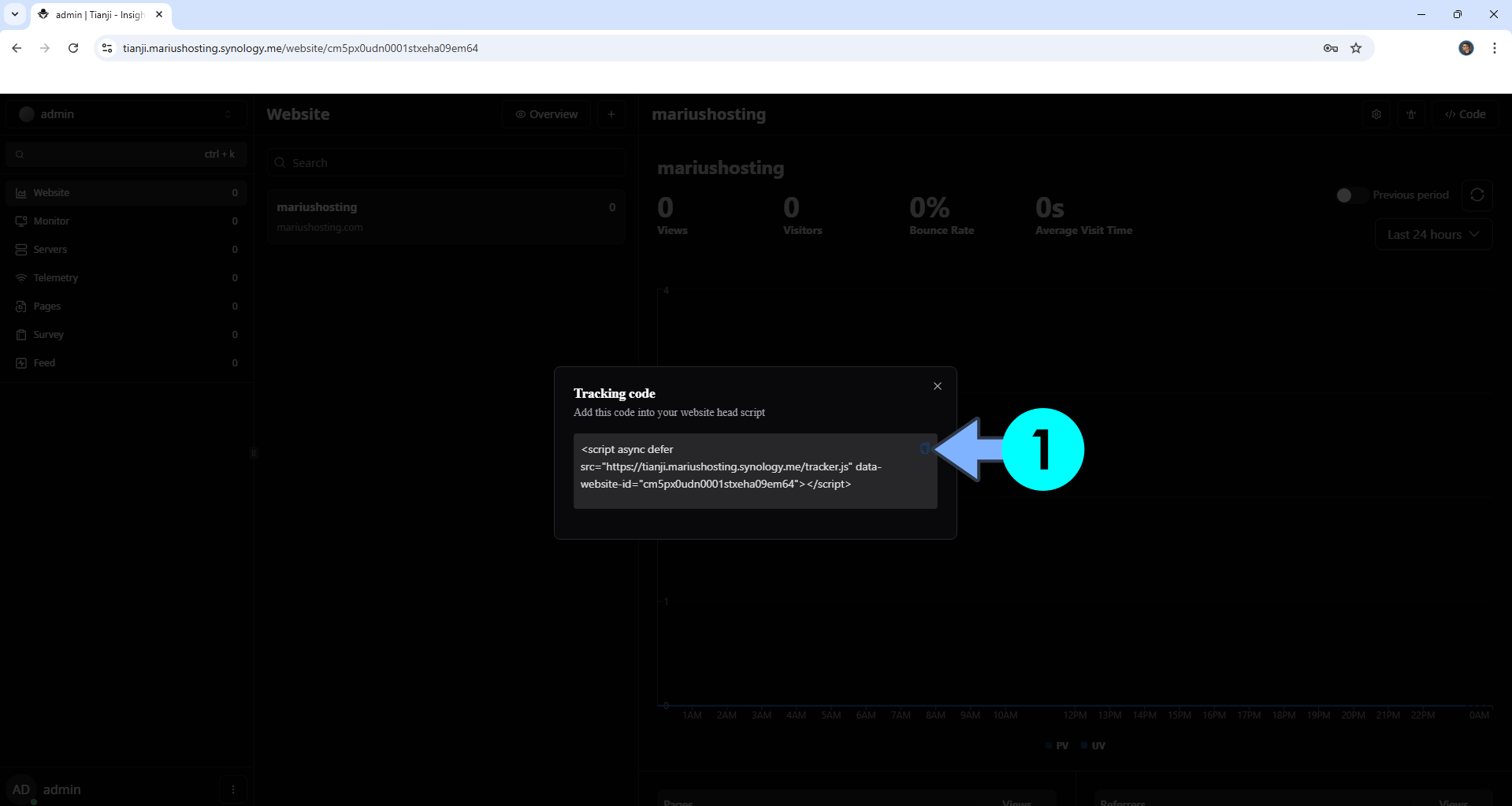The width and height of the screenshot is (1512, 806).
Task: Open the Monitor section in sidebar
Action: 126,221
